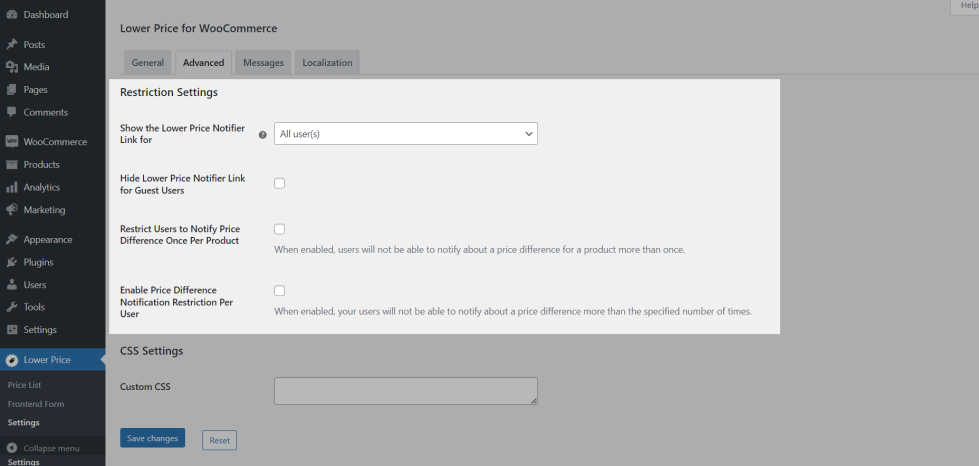The height and width of the screenshot is (466, 979).
Task: Enable Hide Lower Price Notifier Link checkbox
Action: (x=280, y=183)
